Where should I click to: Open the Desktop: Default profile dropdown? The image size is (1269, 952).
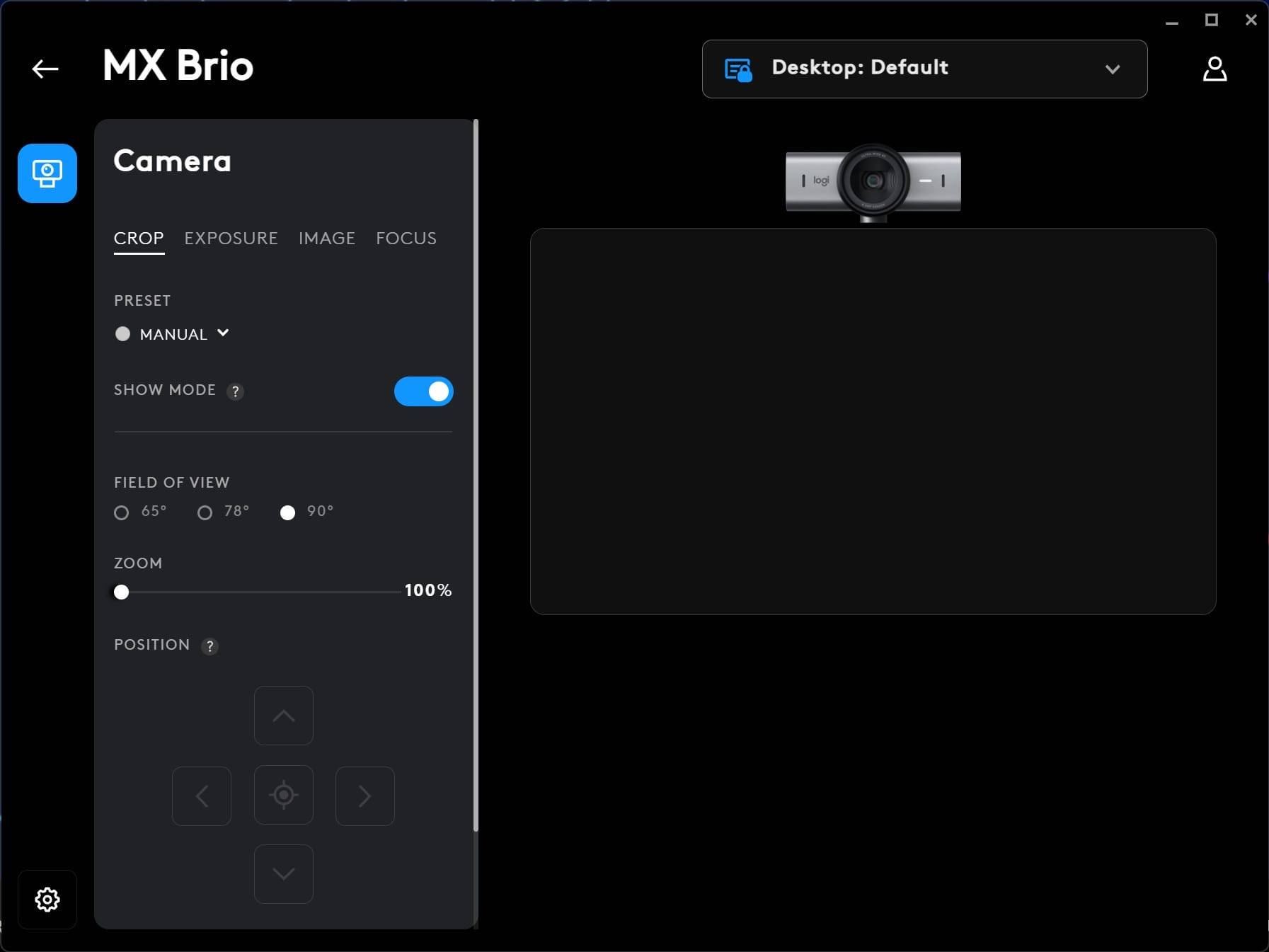click(924, 69)
